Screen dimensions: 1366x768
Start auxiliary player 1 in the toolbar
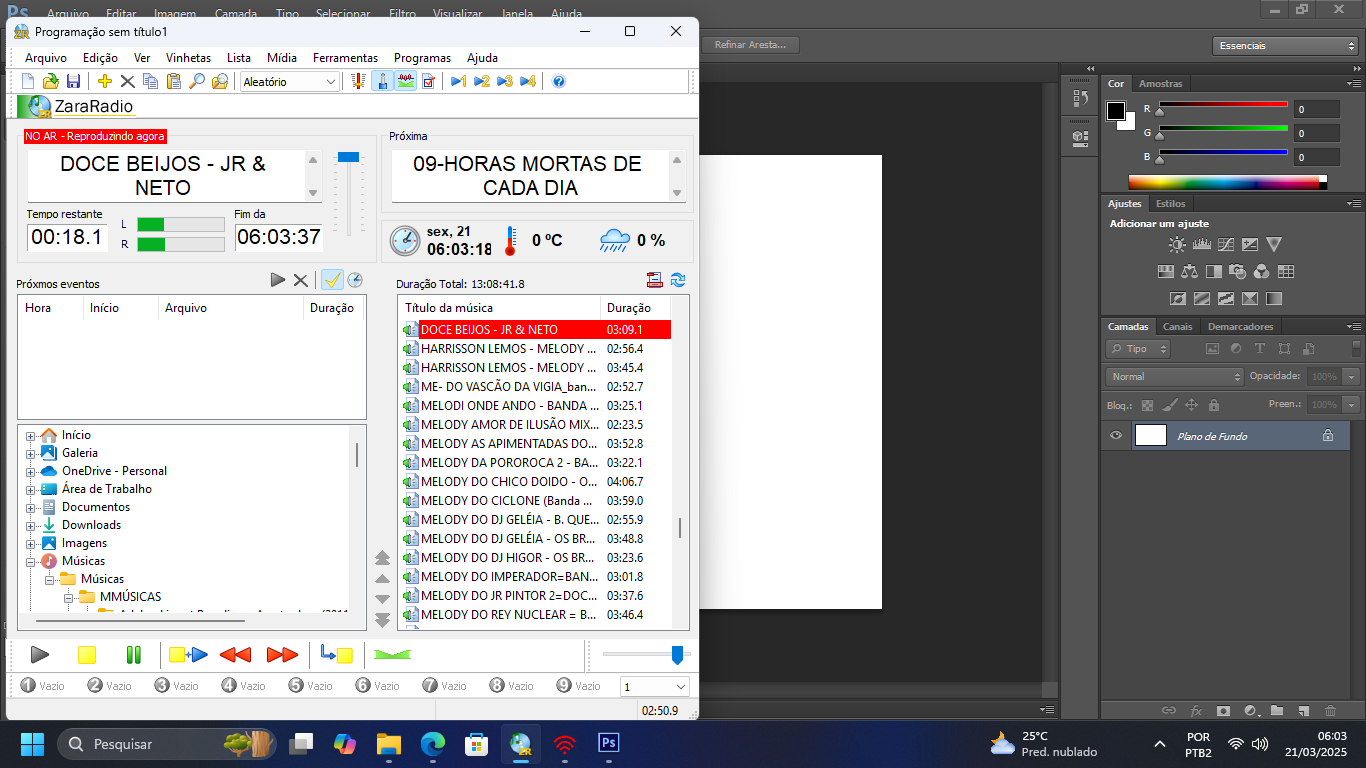(458, 82)
